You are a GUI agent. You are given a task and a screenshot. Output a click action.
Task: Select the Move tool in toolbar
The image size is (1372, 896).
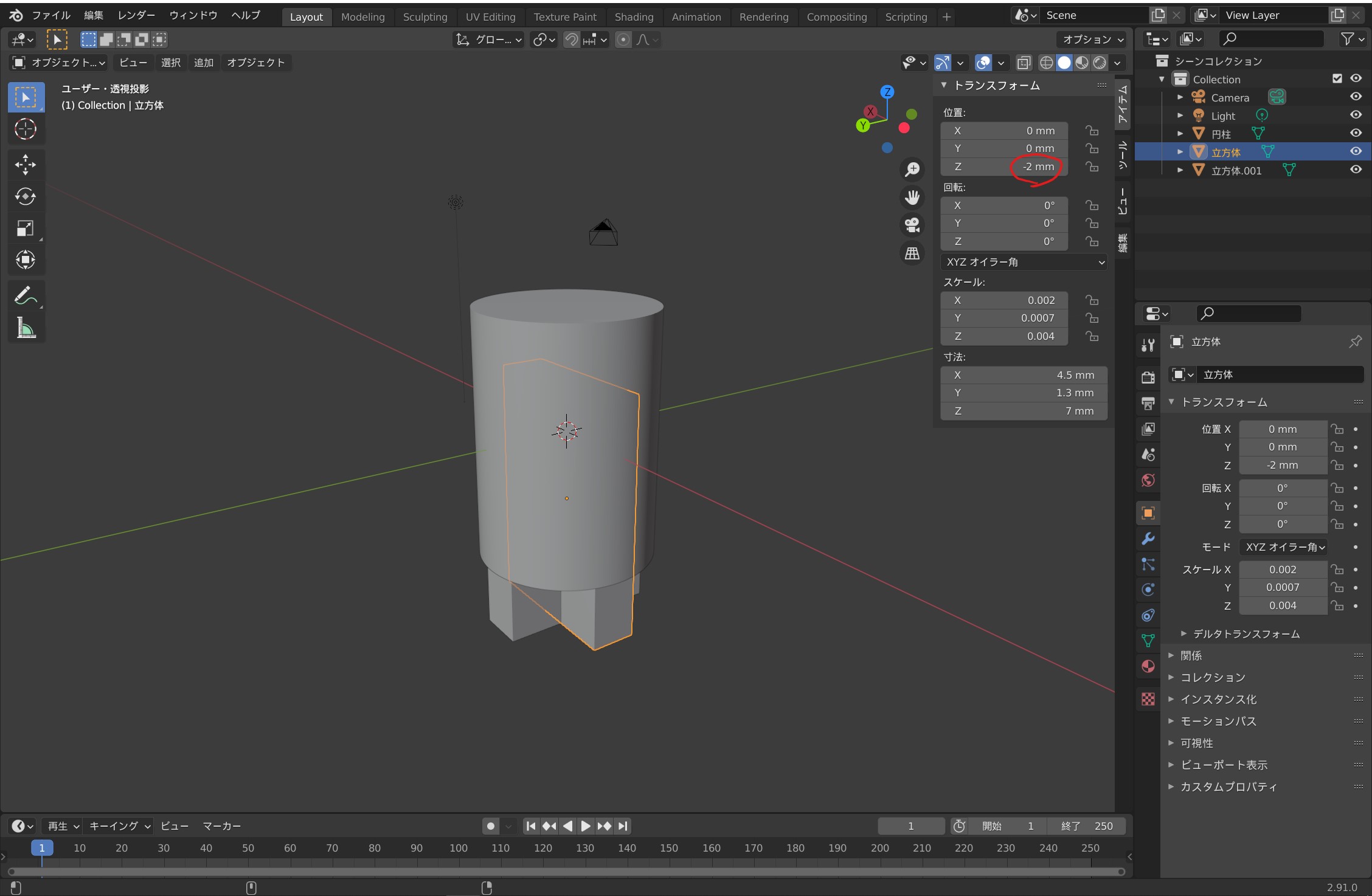[26, 164]
